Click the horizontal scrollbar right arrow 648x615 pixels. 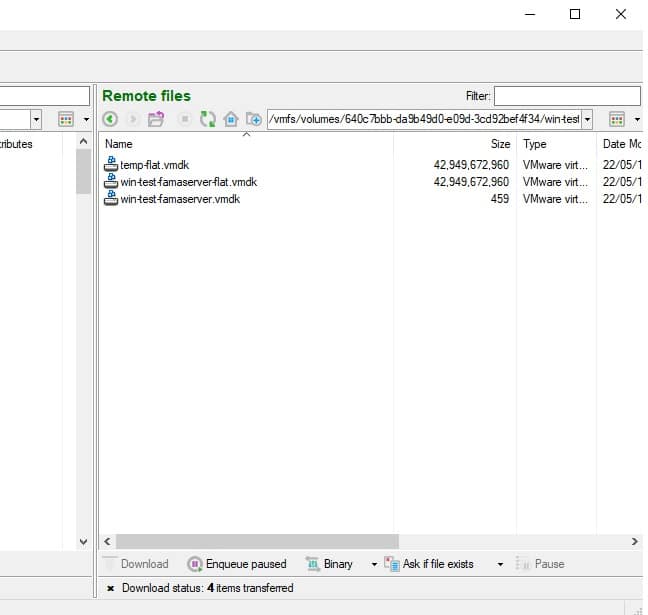click(x=634, y=541)
